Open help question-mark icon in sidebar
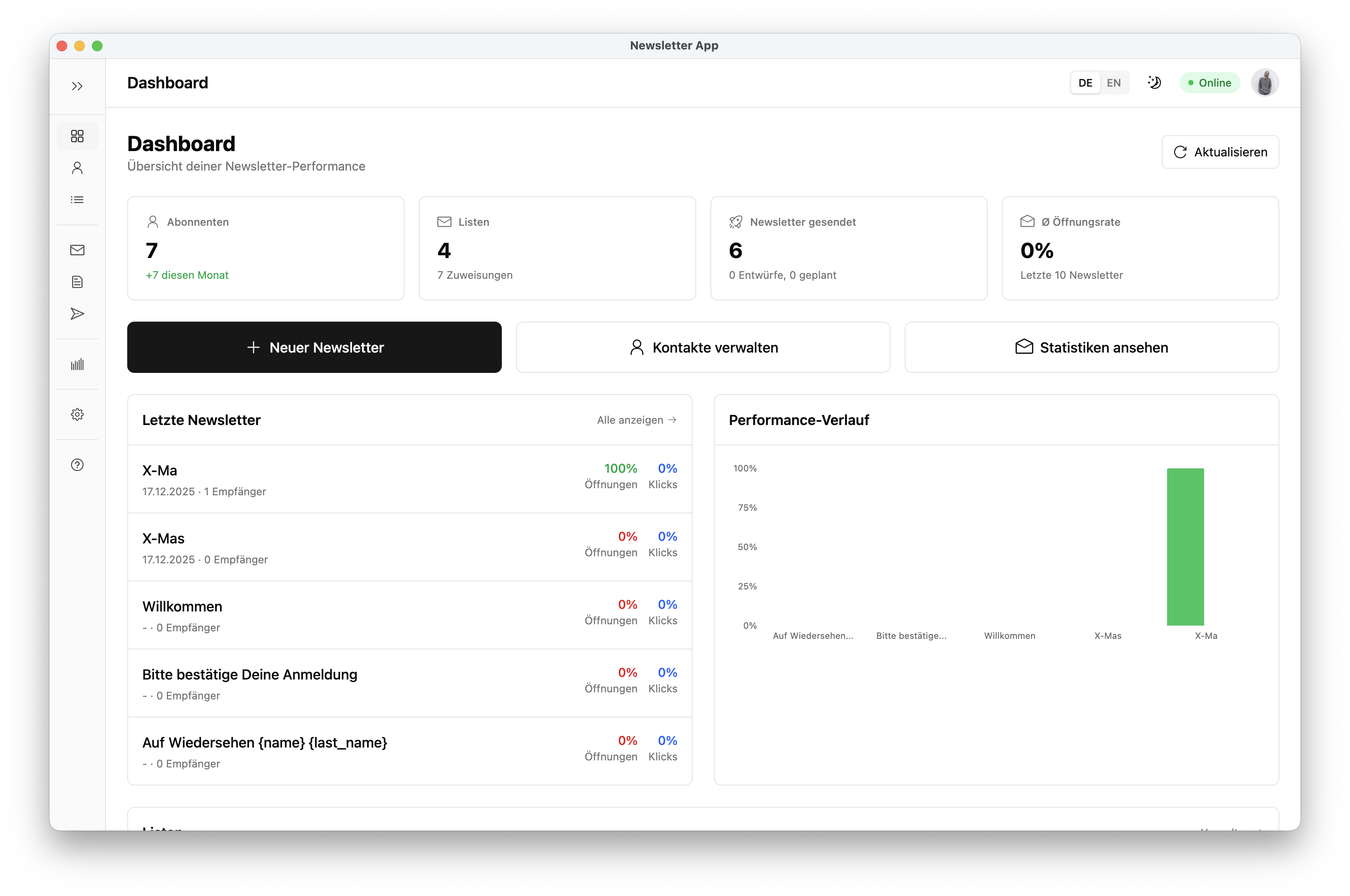The height and width of the screenshot is (896, 1350). coord(77,465)
